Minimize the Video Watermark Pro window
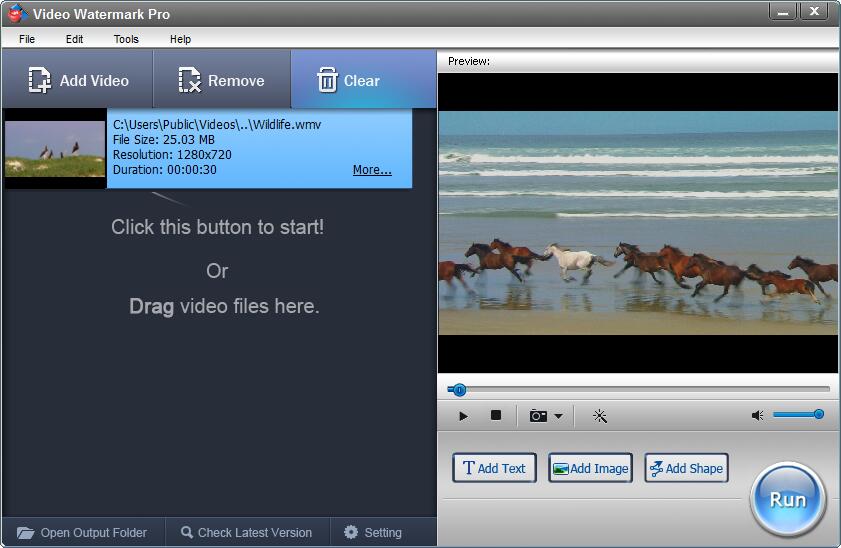The width and height of the screenshot is (841, 548). pos(783,11)
